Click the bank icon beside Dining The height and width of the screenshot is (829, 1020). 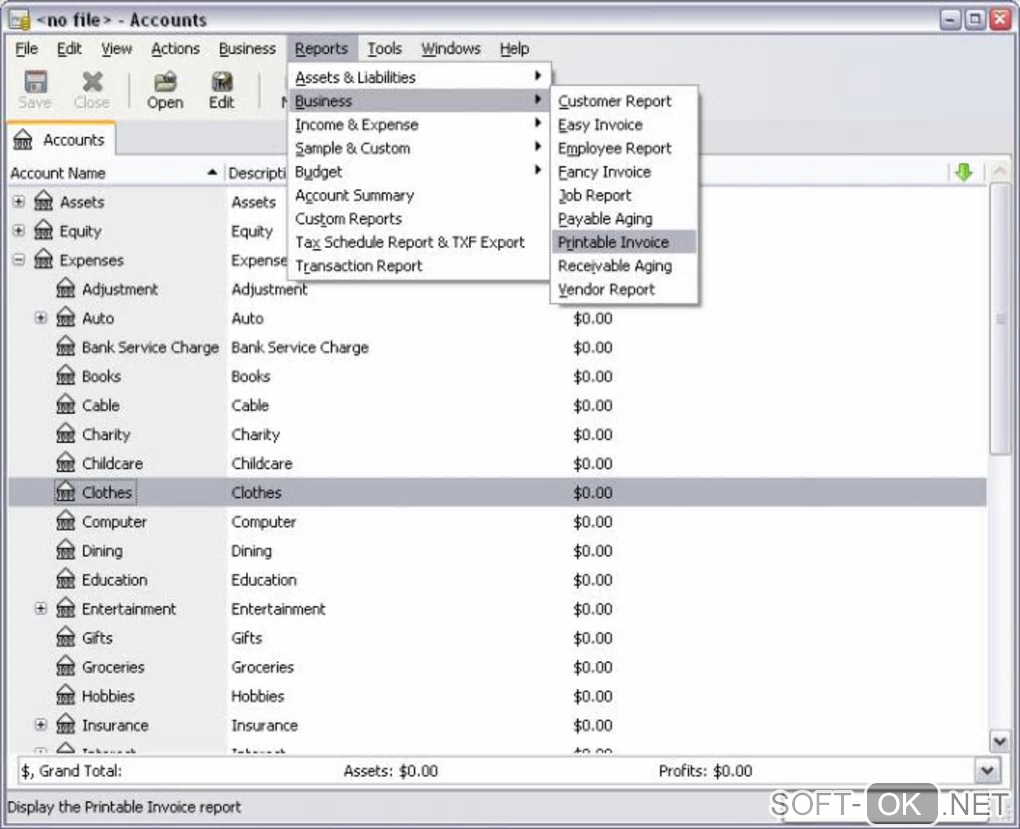[66, 550]
